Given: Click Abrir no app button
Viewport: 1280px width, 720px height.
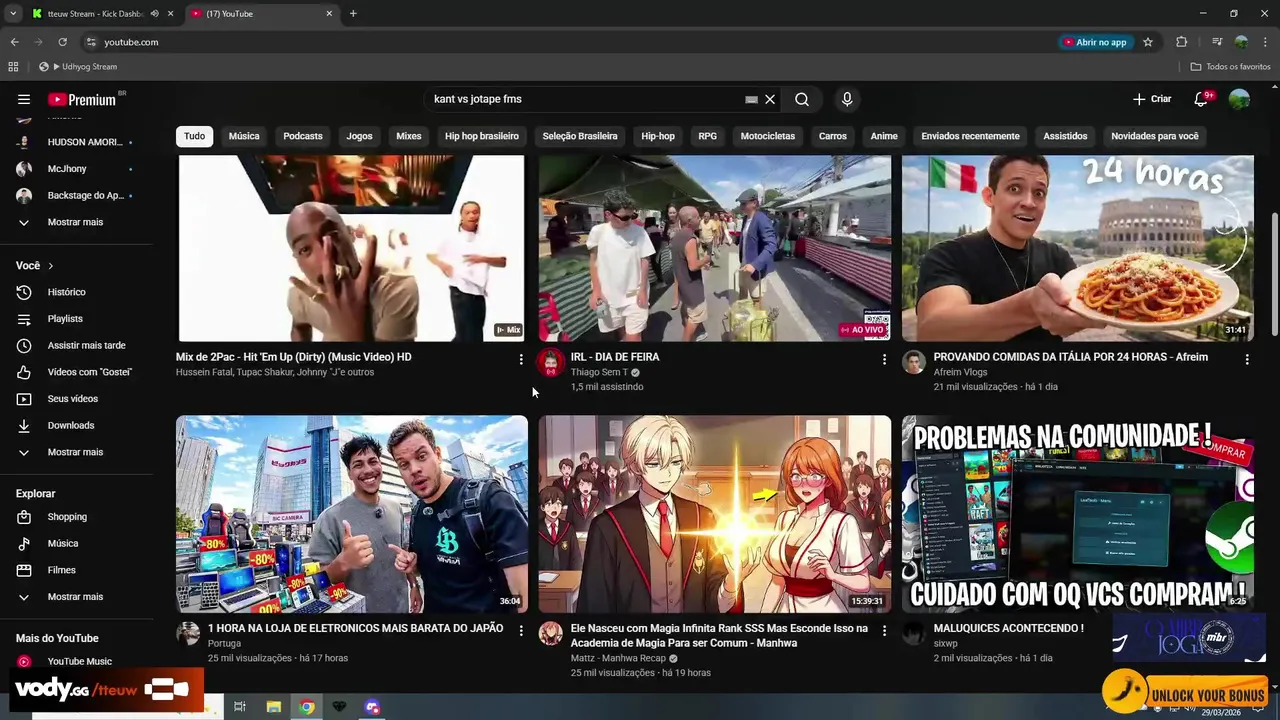Looking at the screenshot, I should click(1095, 42).
